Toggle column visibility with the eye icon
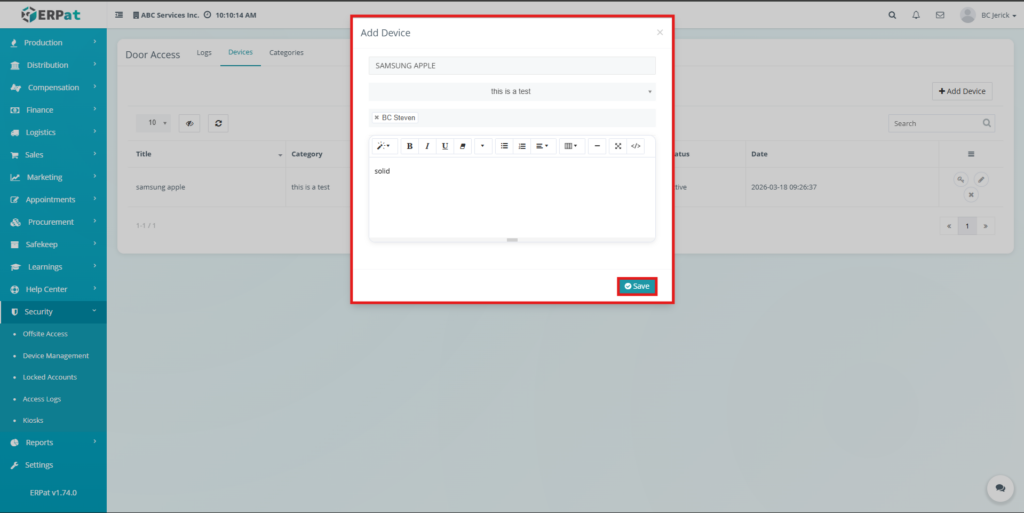 188,123
